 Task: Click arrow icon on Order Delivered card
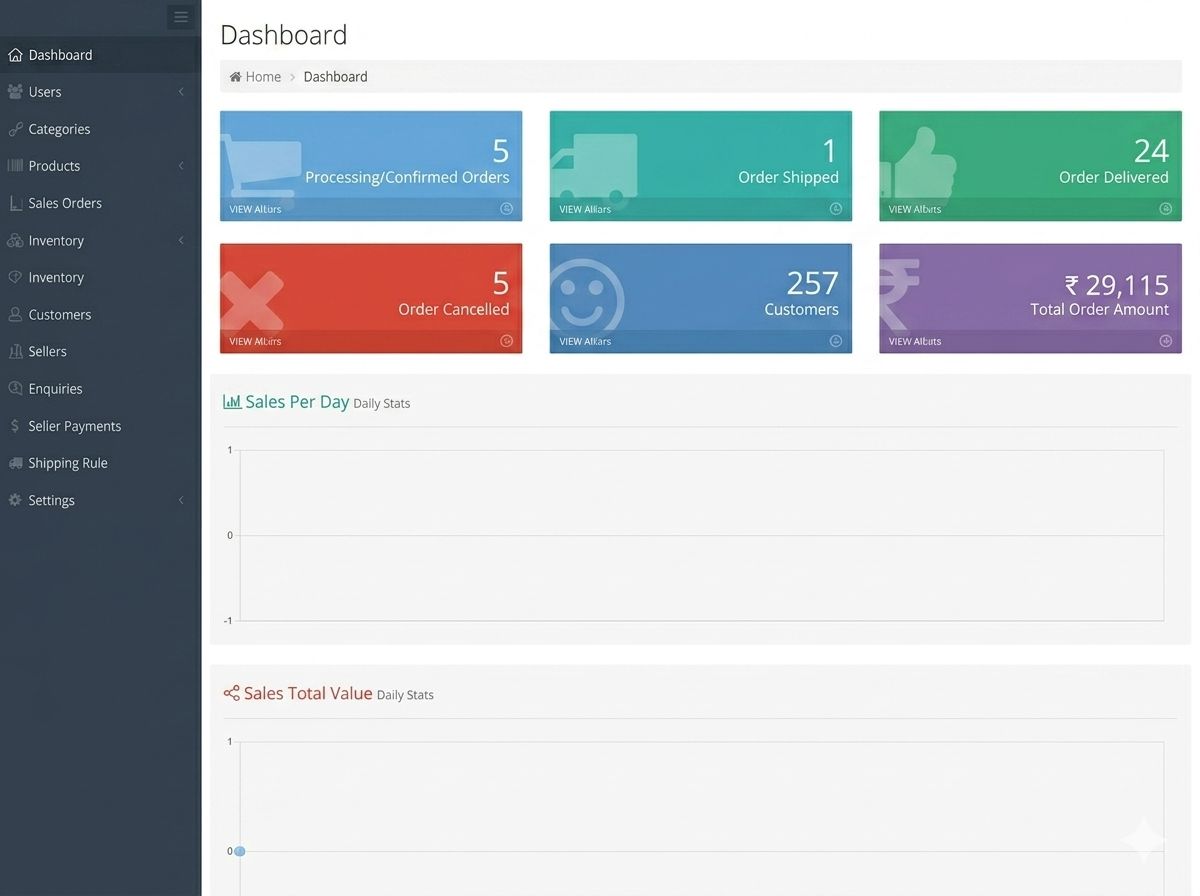[1165, 209]
